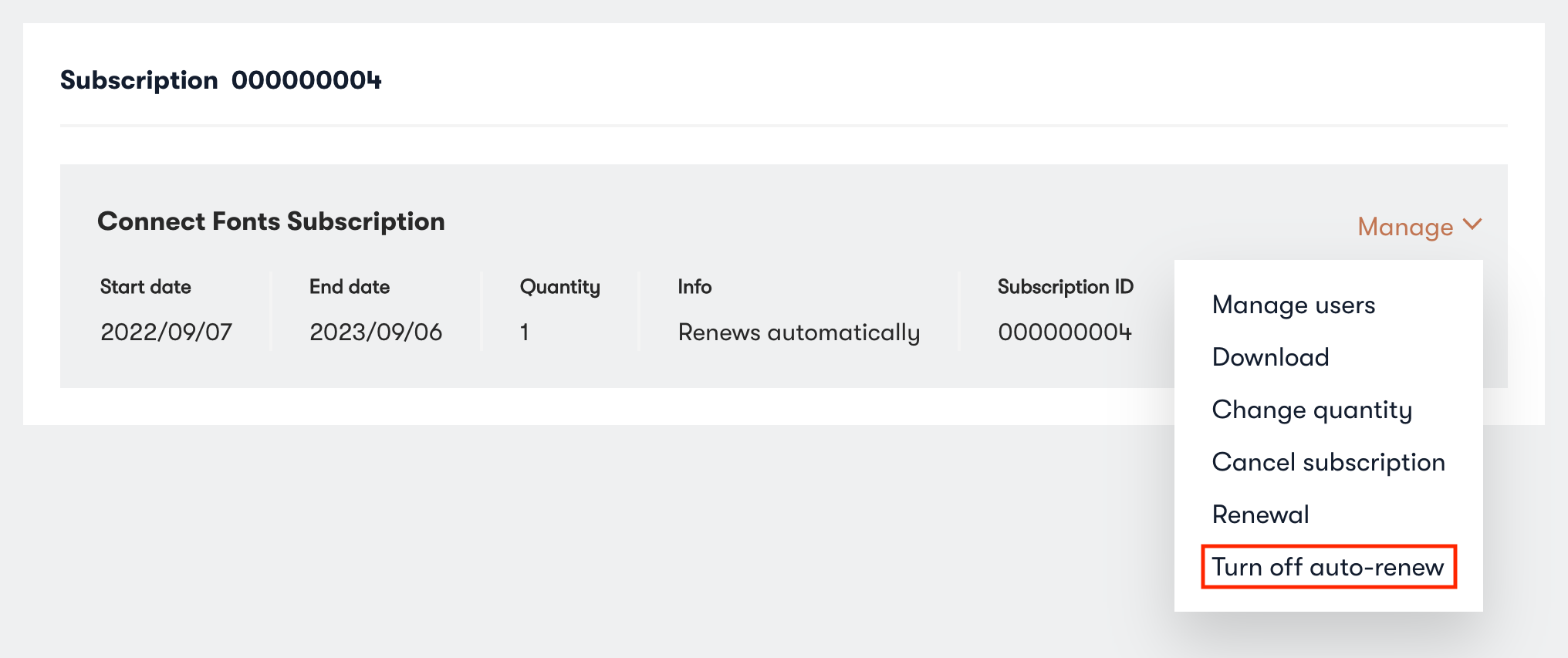
Task: Click the Subscription 000000004 heading
Action: click(x=221, y=80)
